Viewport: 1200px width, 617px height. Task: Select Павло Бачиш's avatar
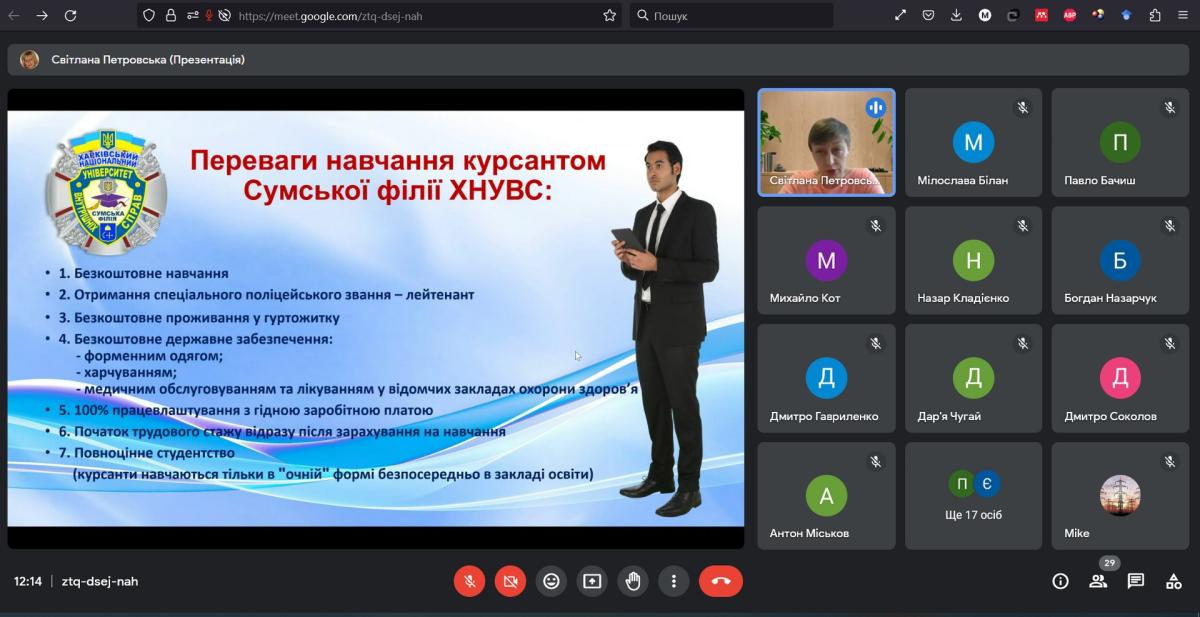pos(1120,143)
